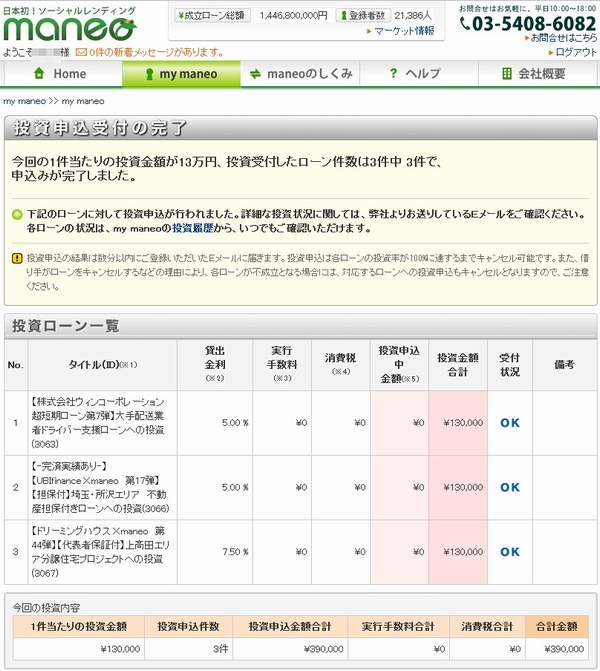
Task: Click the arrows icon beside maneoのしくみ
Action: 255,74
